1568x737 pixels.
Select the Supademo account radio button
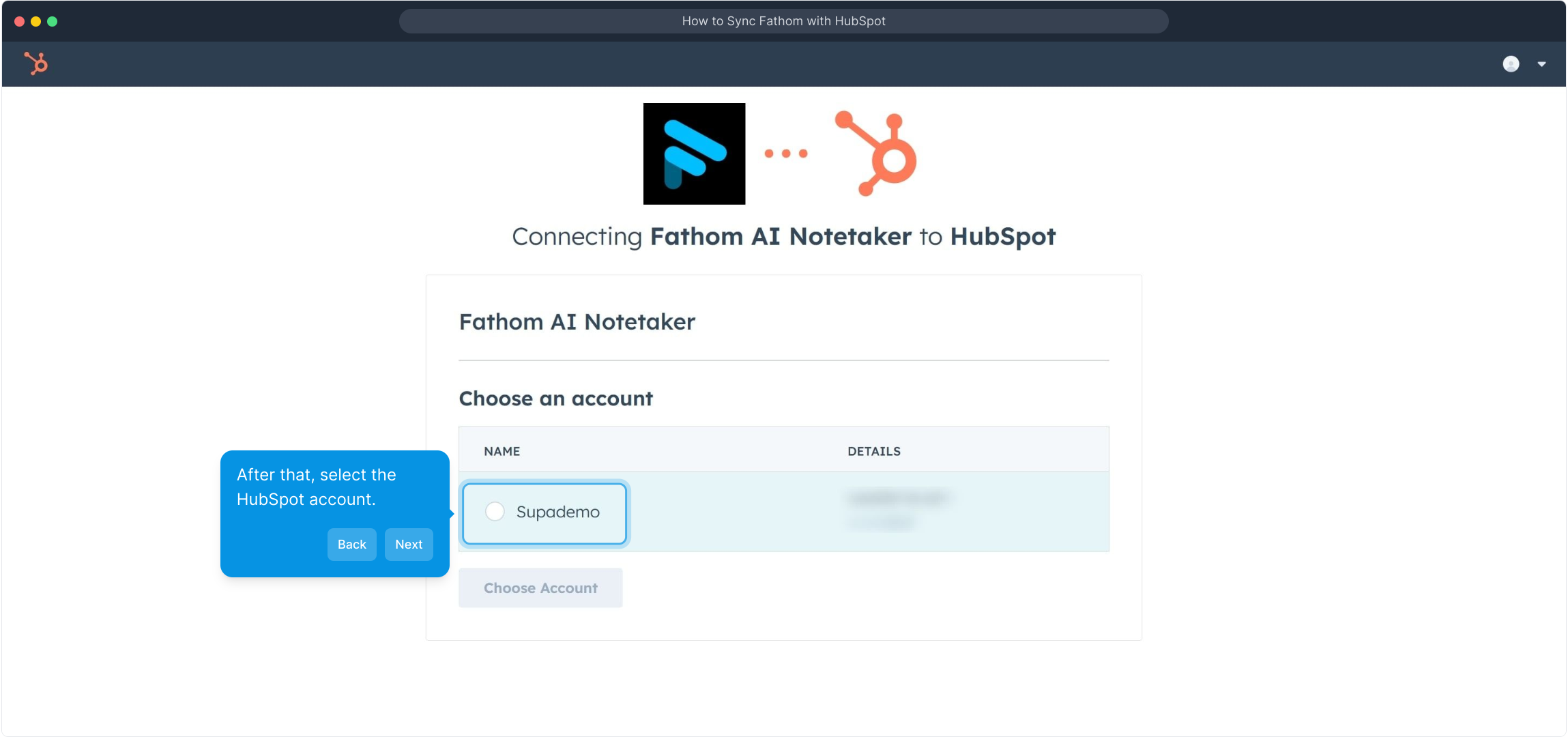coord(495,511)
